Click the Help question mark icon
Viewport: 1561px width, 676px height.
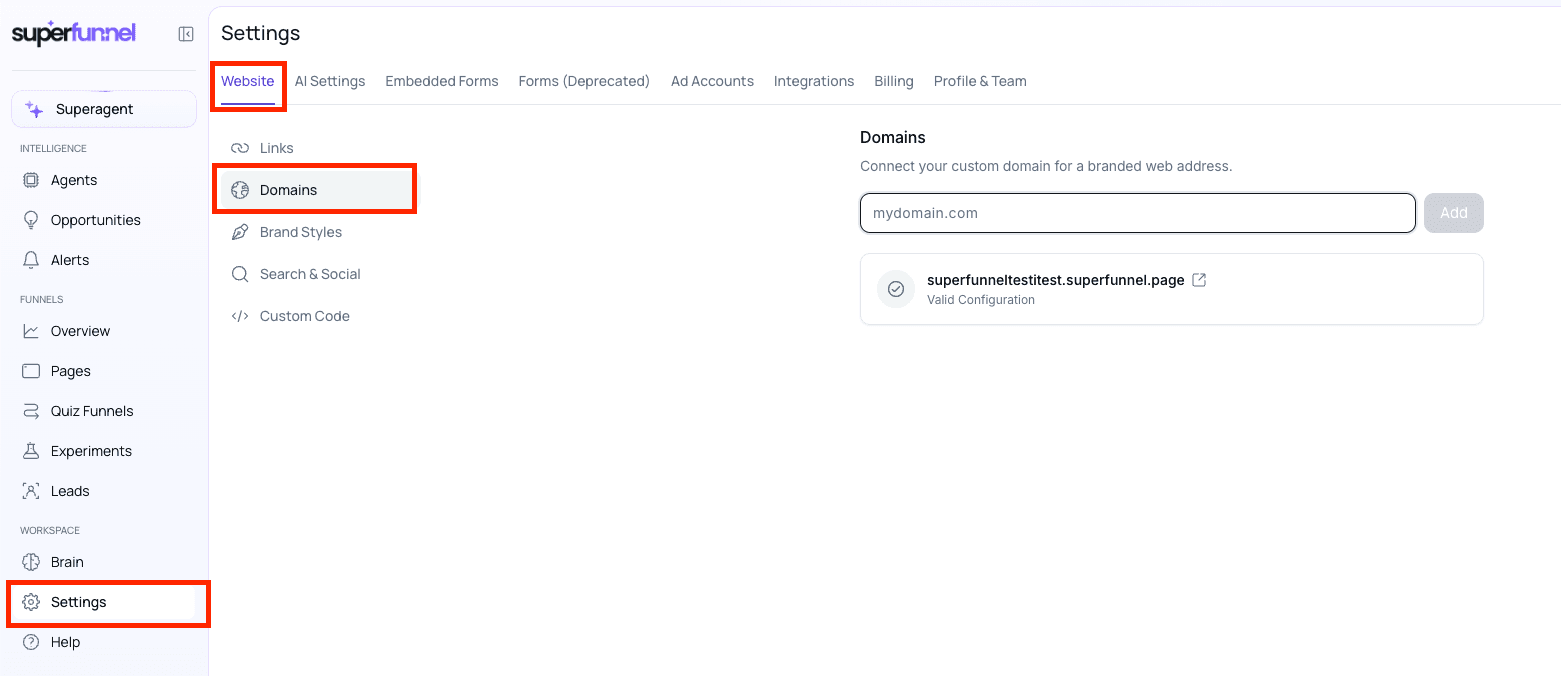click(31, 642)
